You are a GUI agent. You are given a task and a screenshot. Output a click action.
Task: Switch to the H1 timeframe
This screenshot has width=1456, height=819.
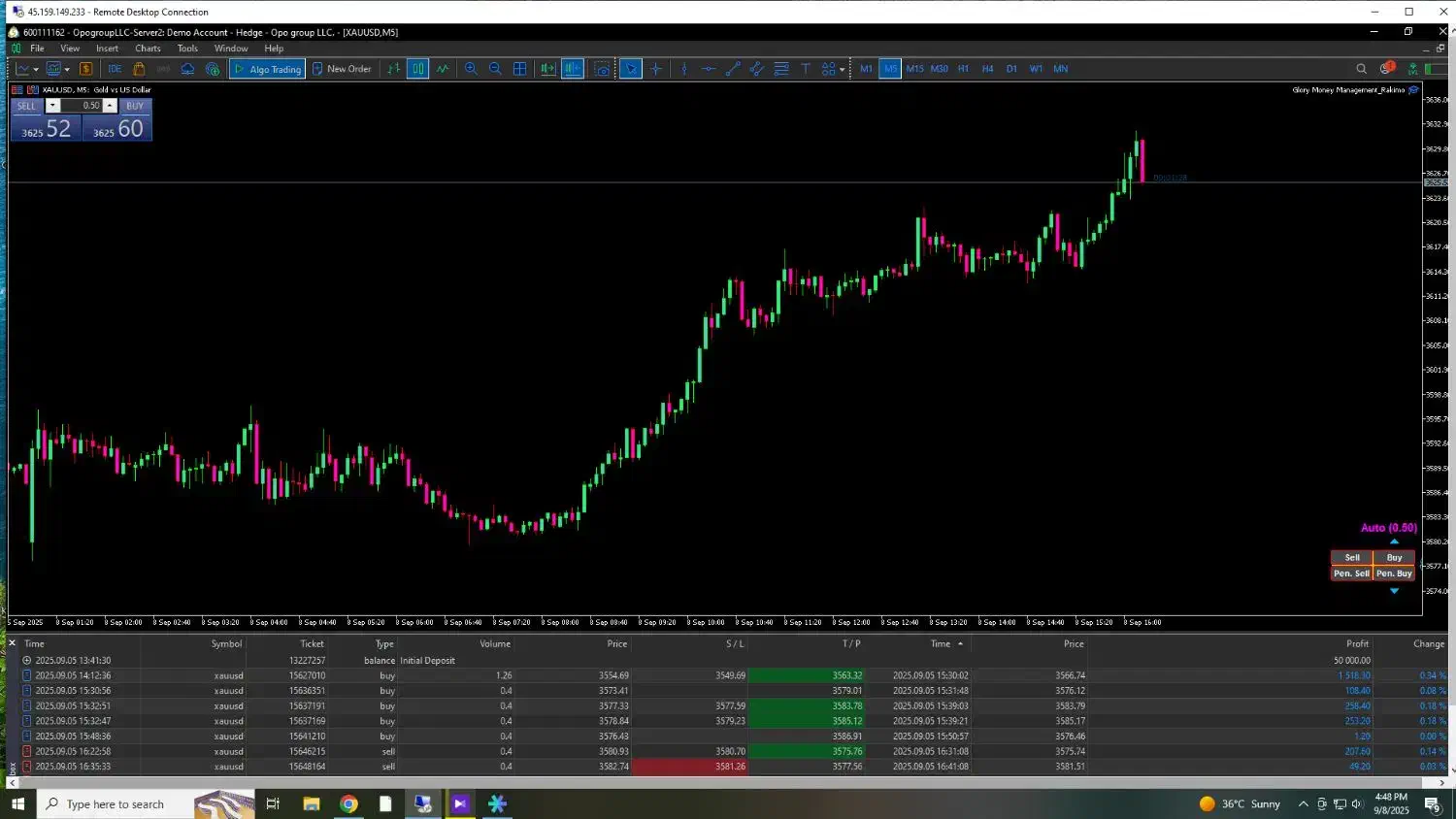963,69
